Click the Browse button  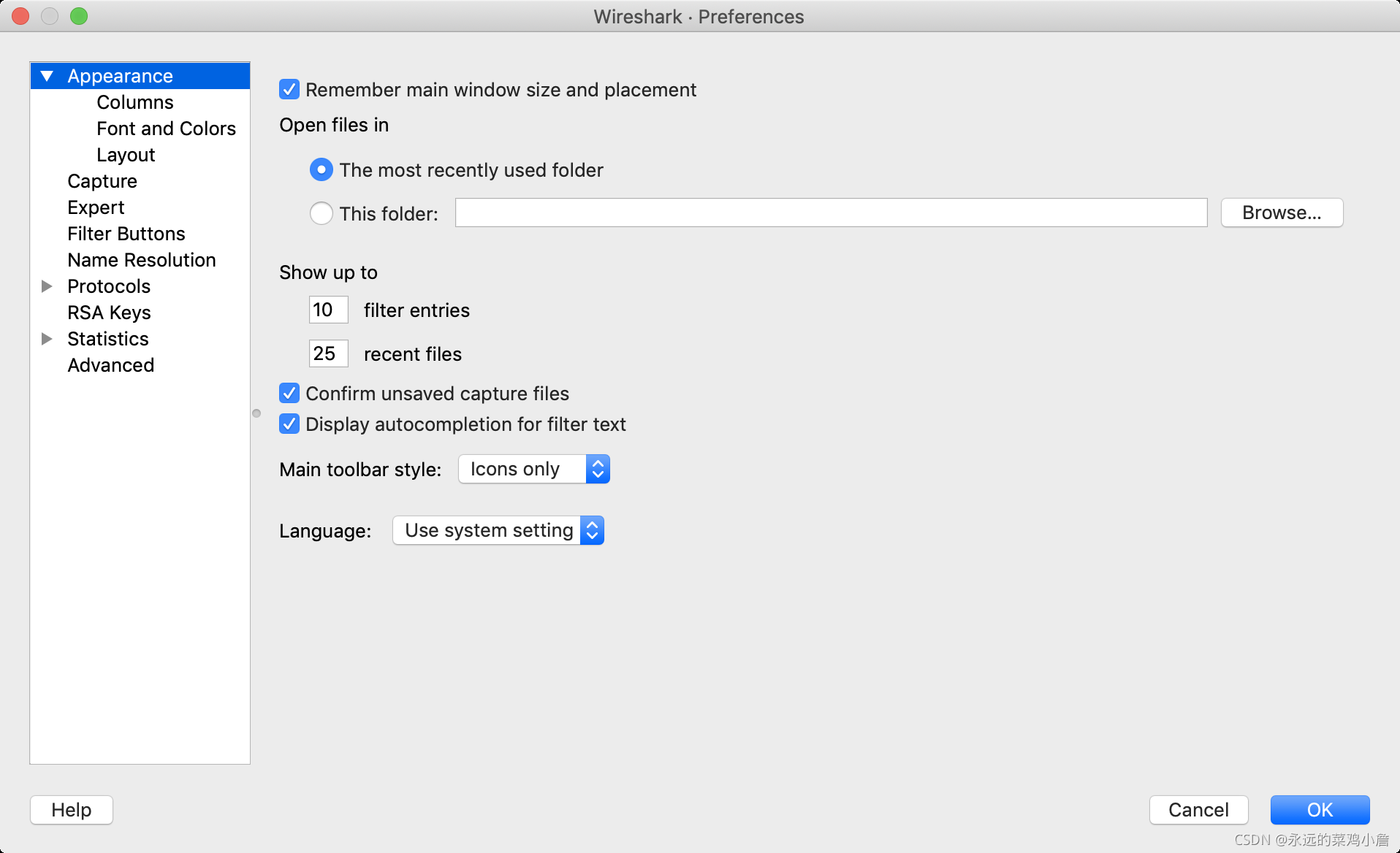coord(1282,213)
